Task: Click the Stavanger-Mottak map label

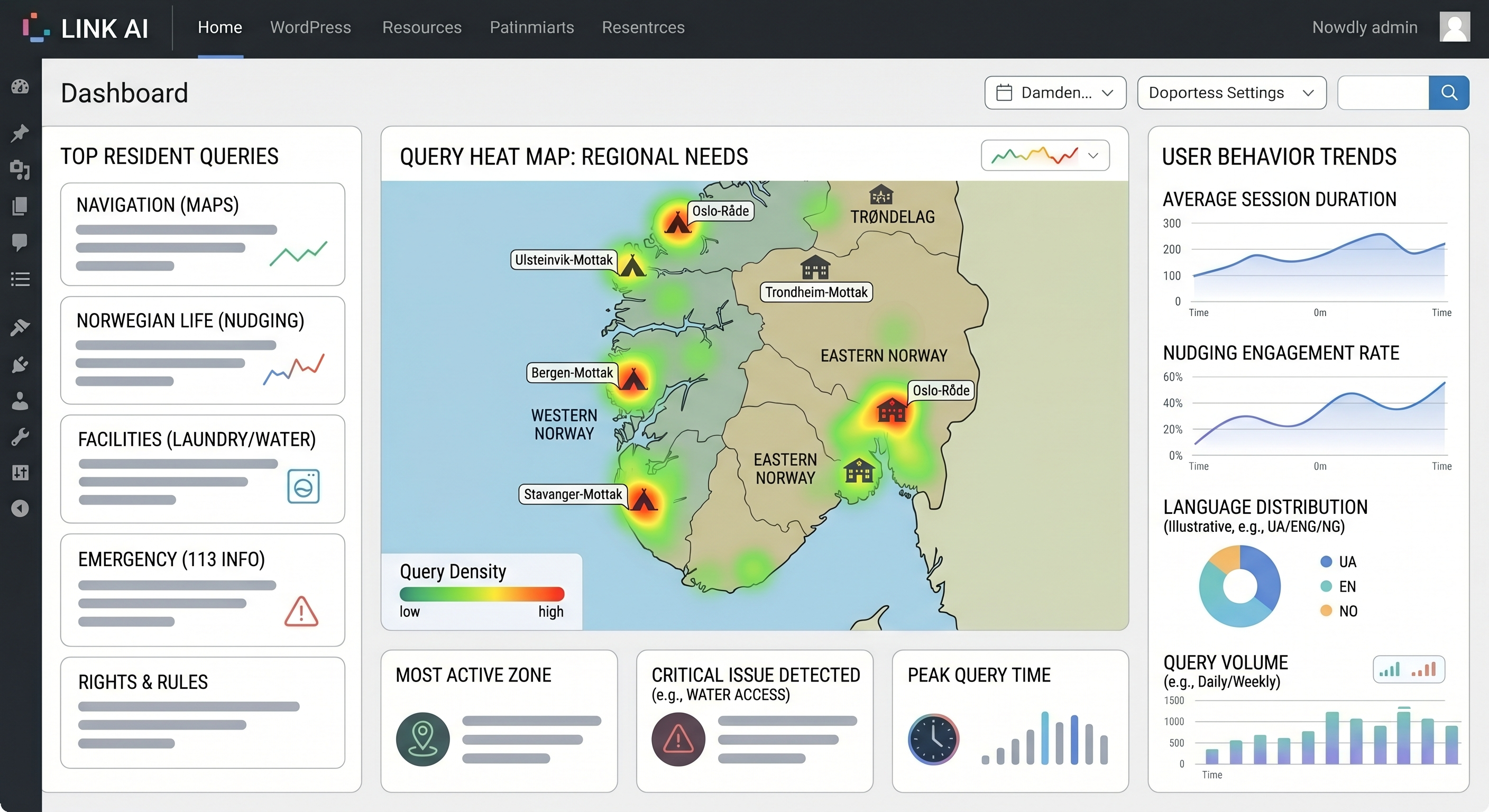Action: pos(573,494)
